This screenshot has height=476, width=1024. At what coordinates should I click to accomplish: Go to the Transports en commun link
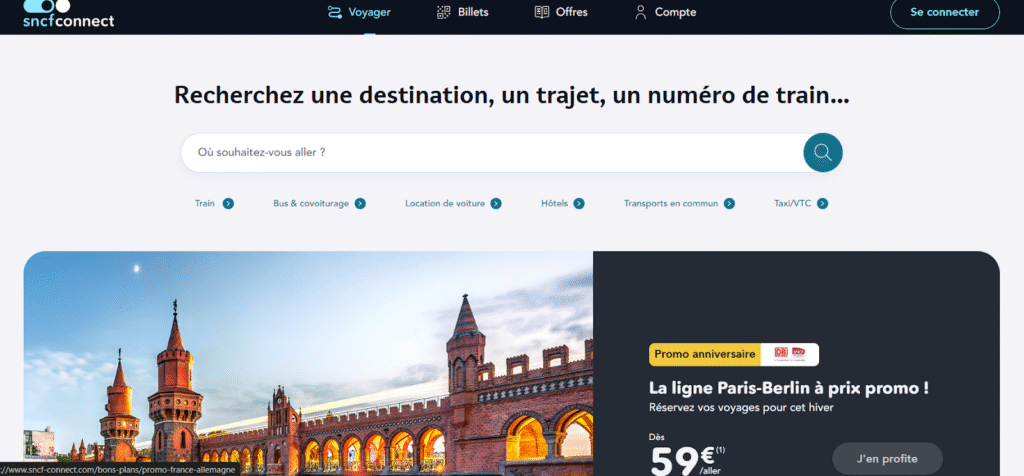tap(671, 203)
